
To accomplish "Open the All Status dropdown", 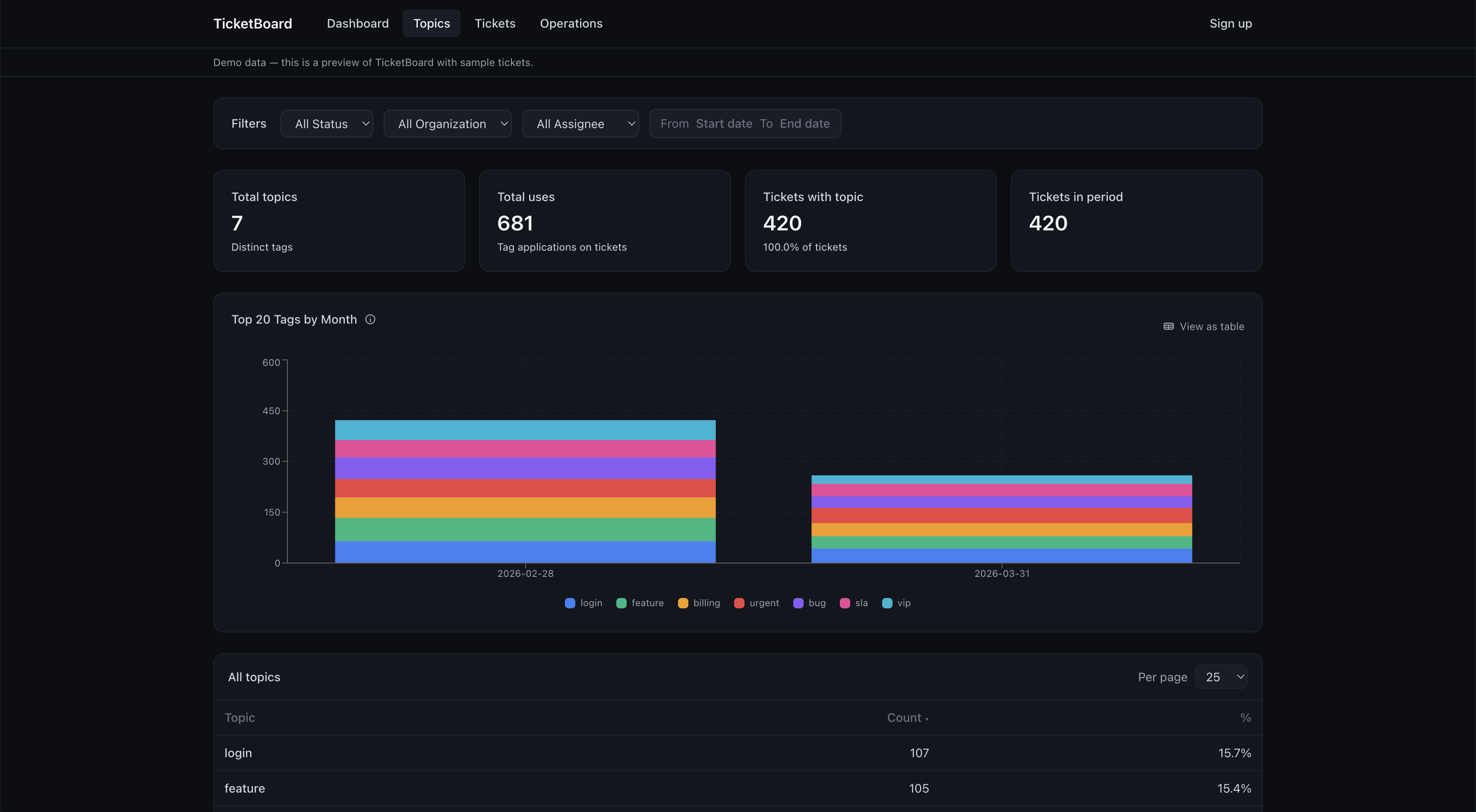I will pos(327,124).
